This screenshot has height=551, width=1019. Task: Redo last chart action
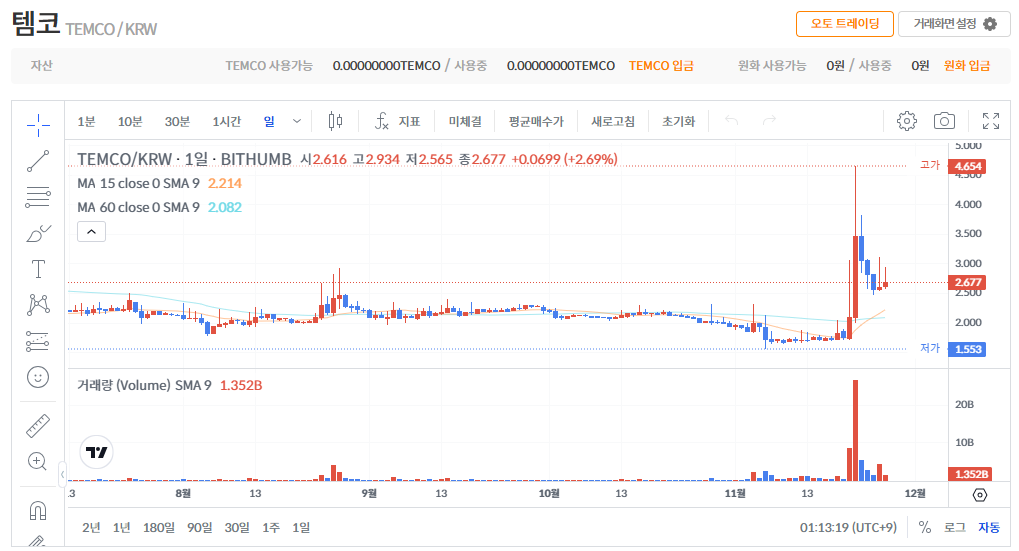(x=769, y=120)
